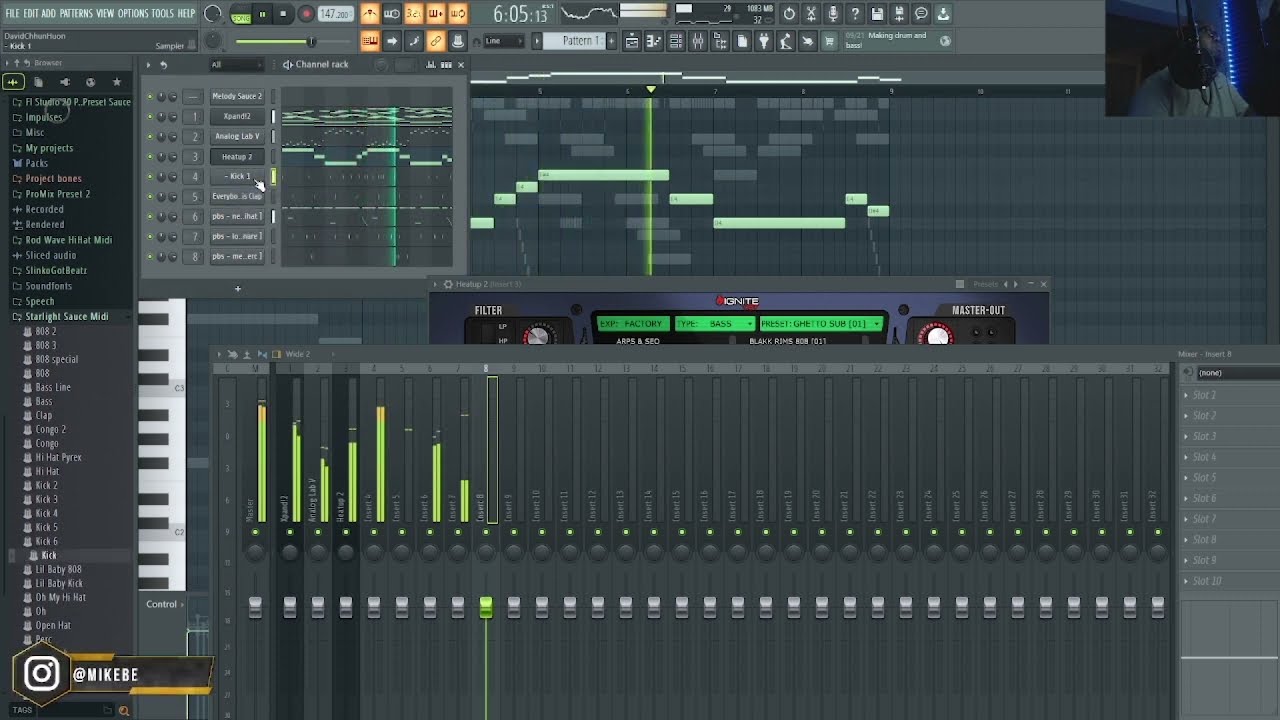Open the plugin picker plug icon

point(764,41)
